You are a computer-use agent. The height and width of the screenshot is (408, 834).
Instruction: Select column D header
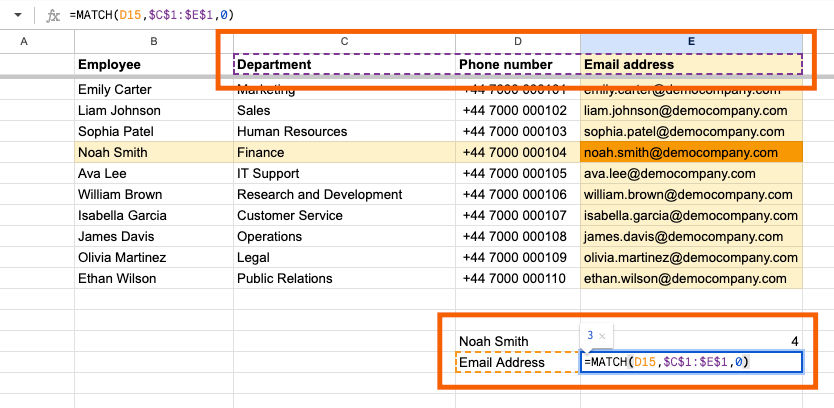click(518, 41)
